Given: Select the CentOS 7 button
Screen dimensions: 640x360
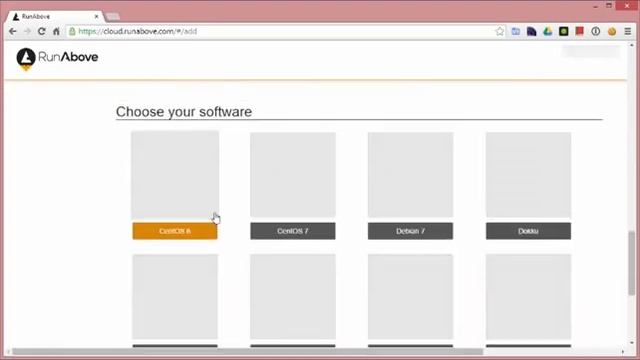Looking at the screenshot, I should [293, 231].
